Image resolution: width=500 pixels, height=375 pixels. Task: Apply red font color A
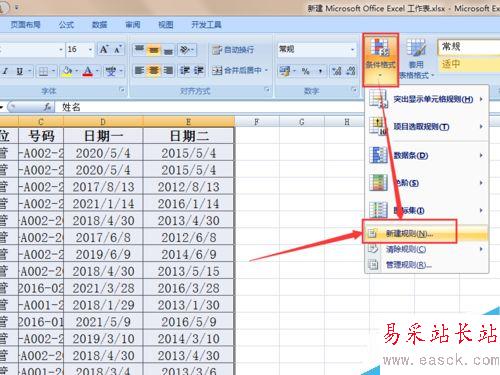pos(88,71)
